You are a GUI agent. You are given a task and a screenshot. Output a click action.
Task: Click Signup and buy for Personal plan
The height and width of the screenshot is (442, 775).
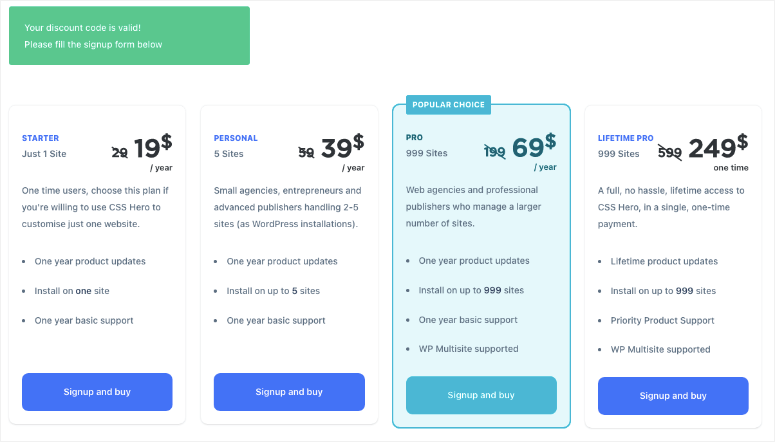pyautogui.click(x=289, y=392)
